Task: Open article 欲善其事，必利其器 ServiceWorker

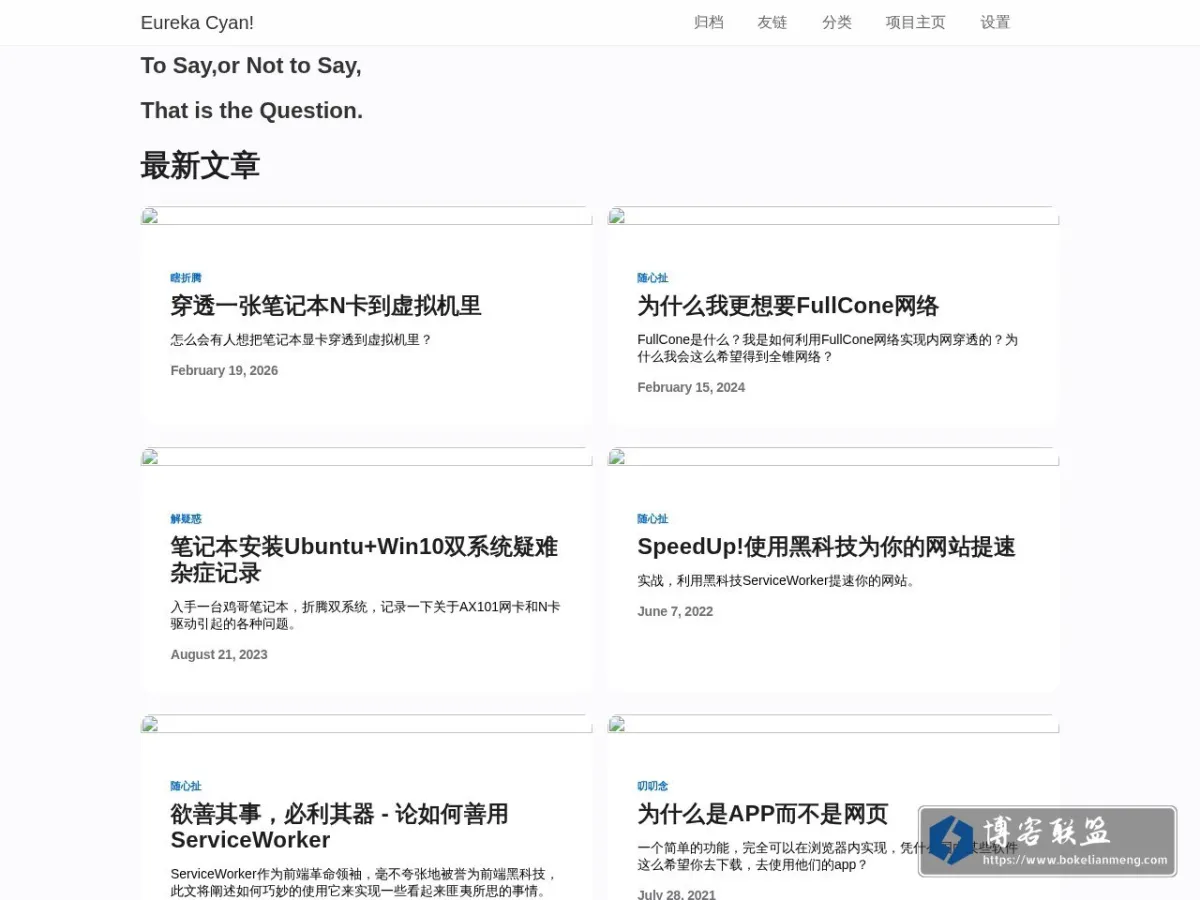Action: coord(340,827)
